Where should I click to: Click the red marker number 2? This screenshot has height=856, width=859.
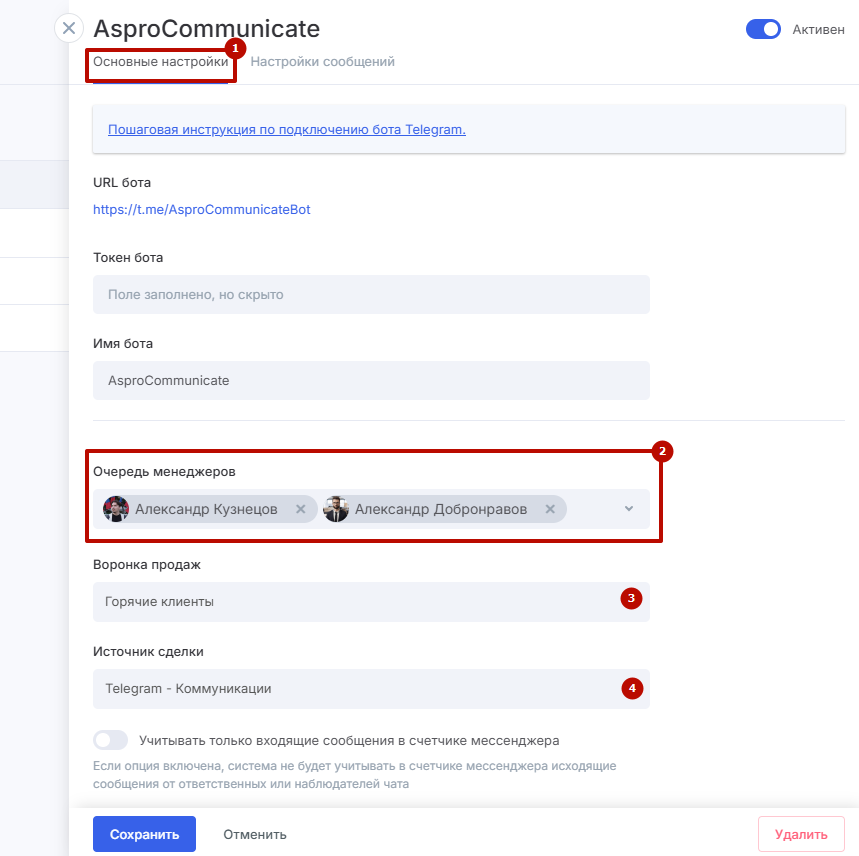(x=662, y=451)
